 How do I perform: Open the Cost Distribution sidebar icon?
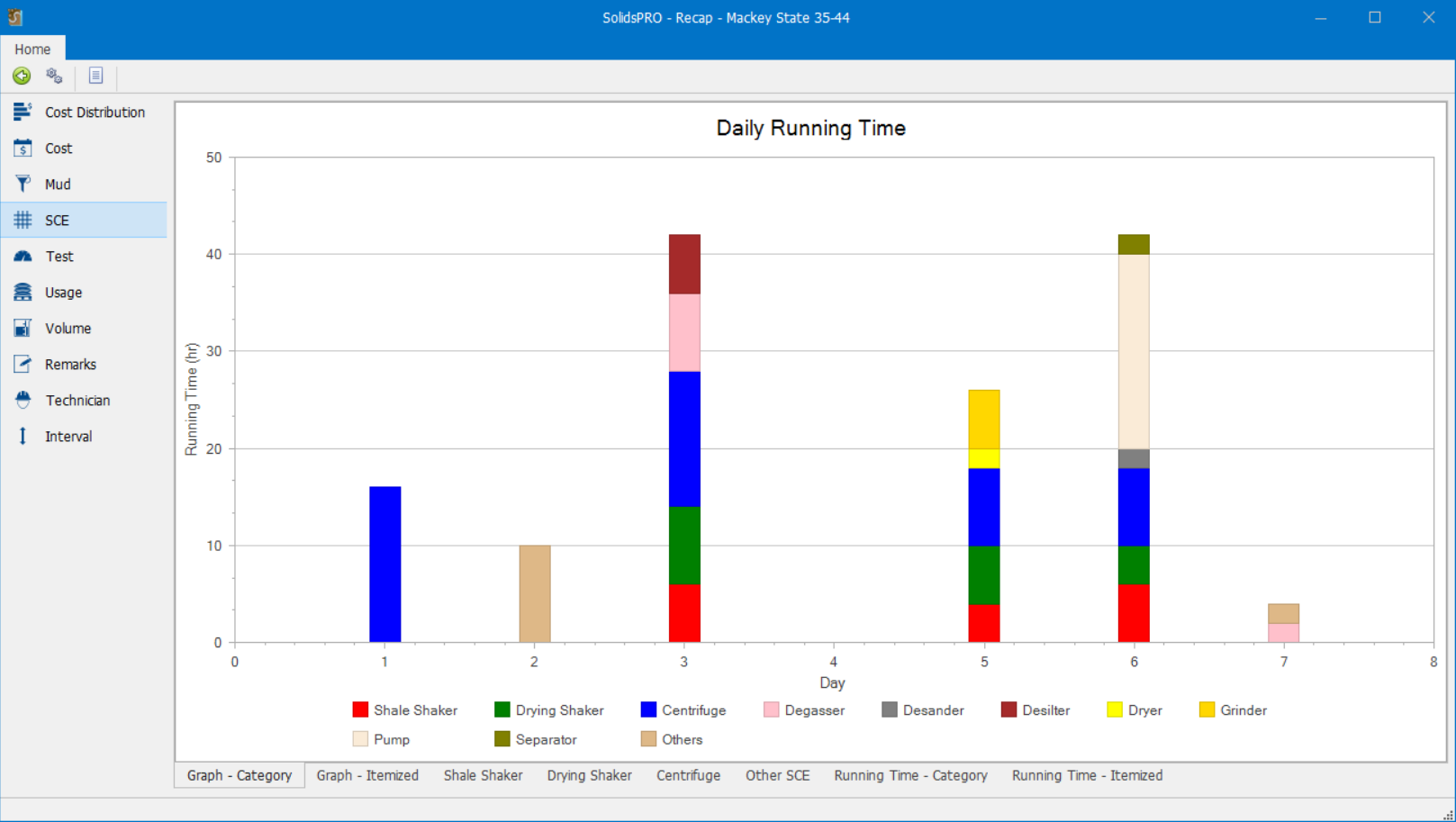click(23, 113)
